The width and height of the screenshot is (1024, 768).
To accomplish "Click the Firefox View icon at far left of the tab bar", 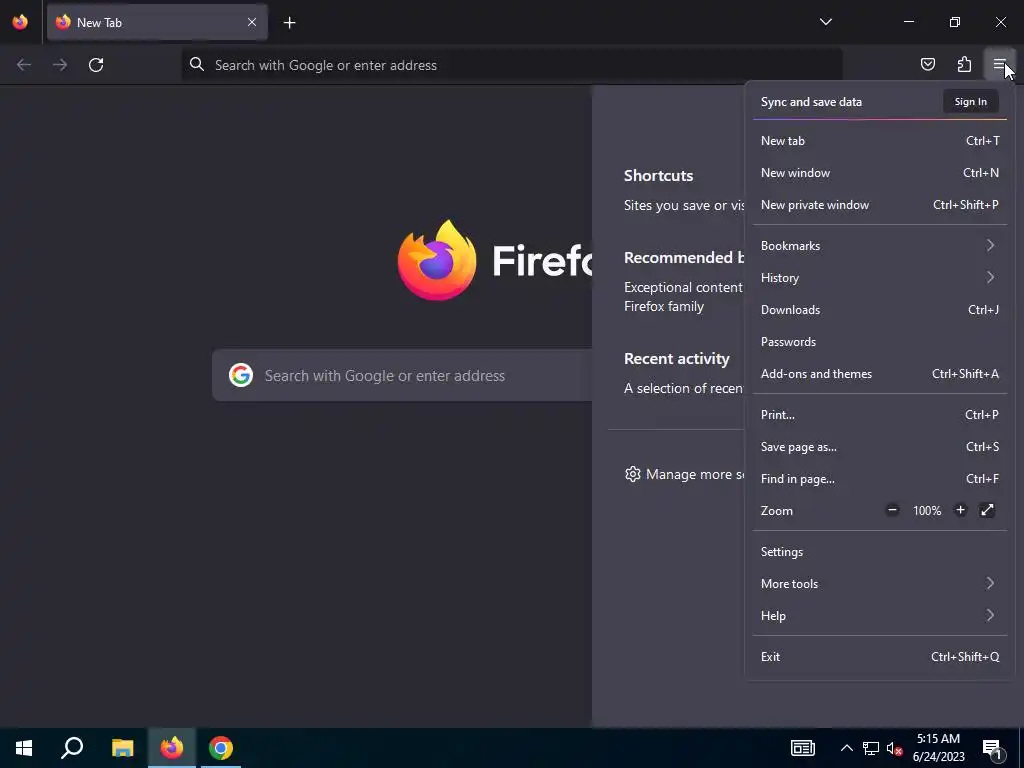I will tap(20, 22).
